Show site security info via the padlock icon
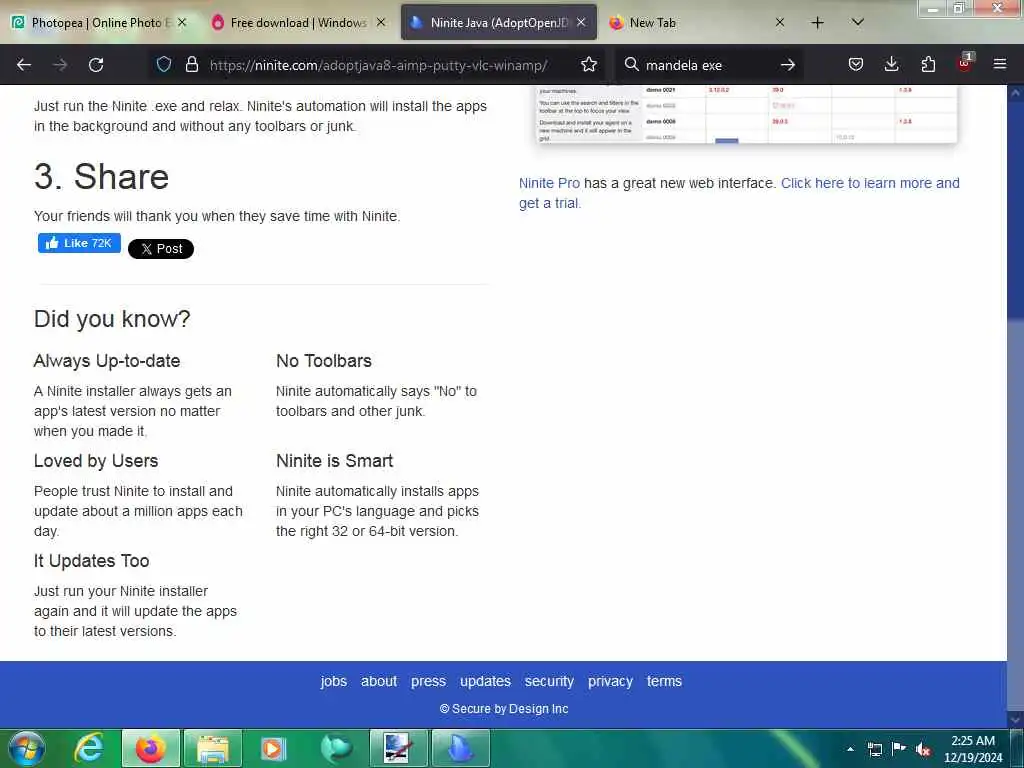Screen dimensions: 1024x768 [x=191, y=64]
